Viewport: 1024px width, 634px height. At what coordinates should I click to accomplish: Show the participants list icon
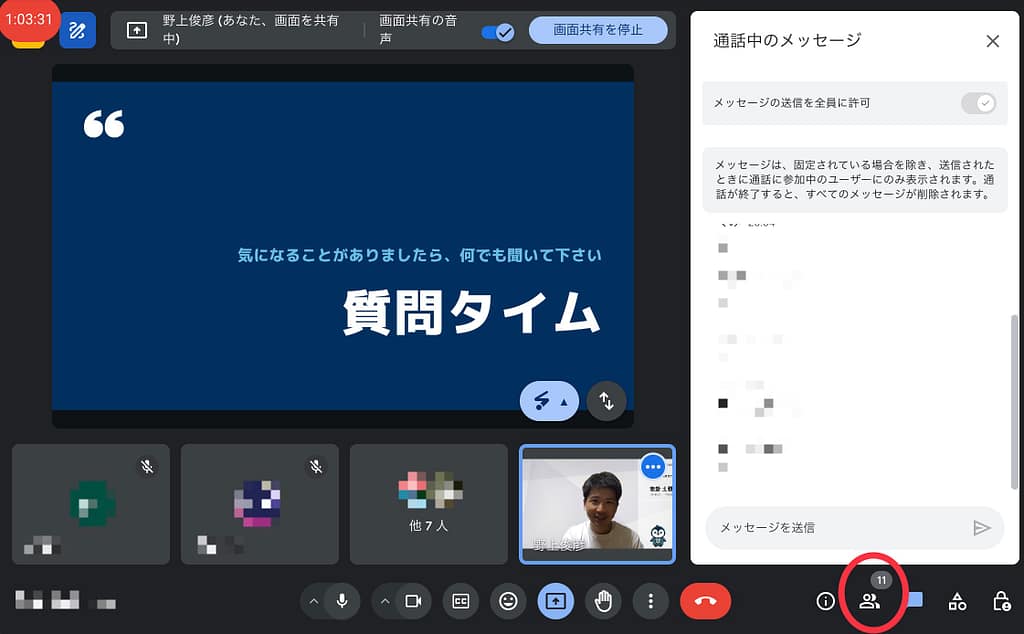(x=869, y=601)
